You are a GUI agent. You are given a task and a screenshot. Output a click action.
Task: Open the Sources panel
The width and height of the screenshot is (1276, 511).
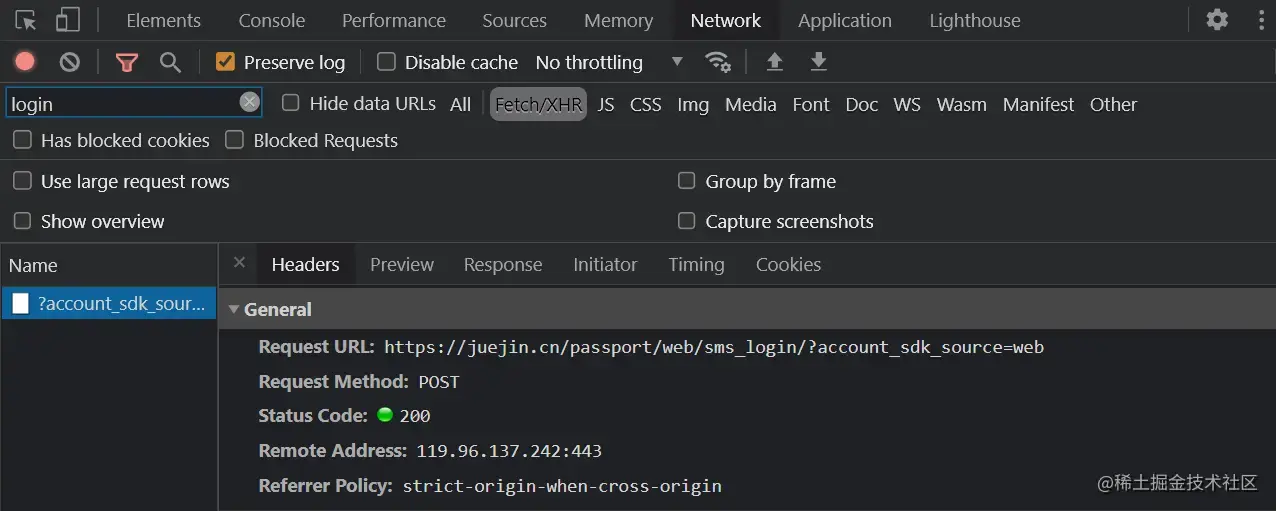pos(514,20)
